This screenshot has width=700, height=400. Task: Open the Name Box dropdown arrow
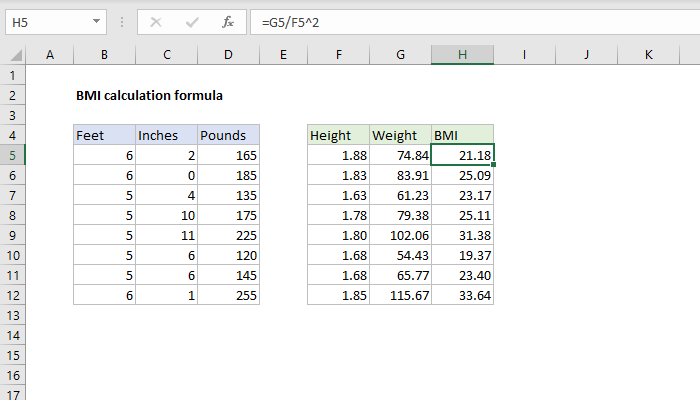95,20
